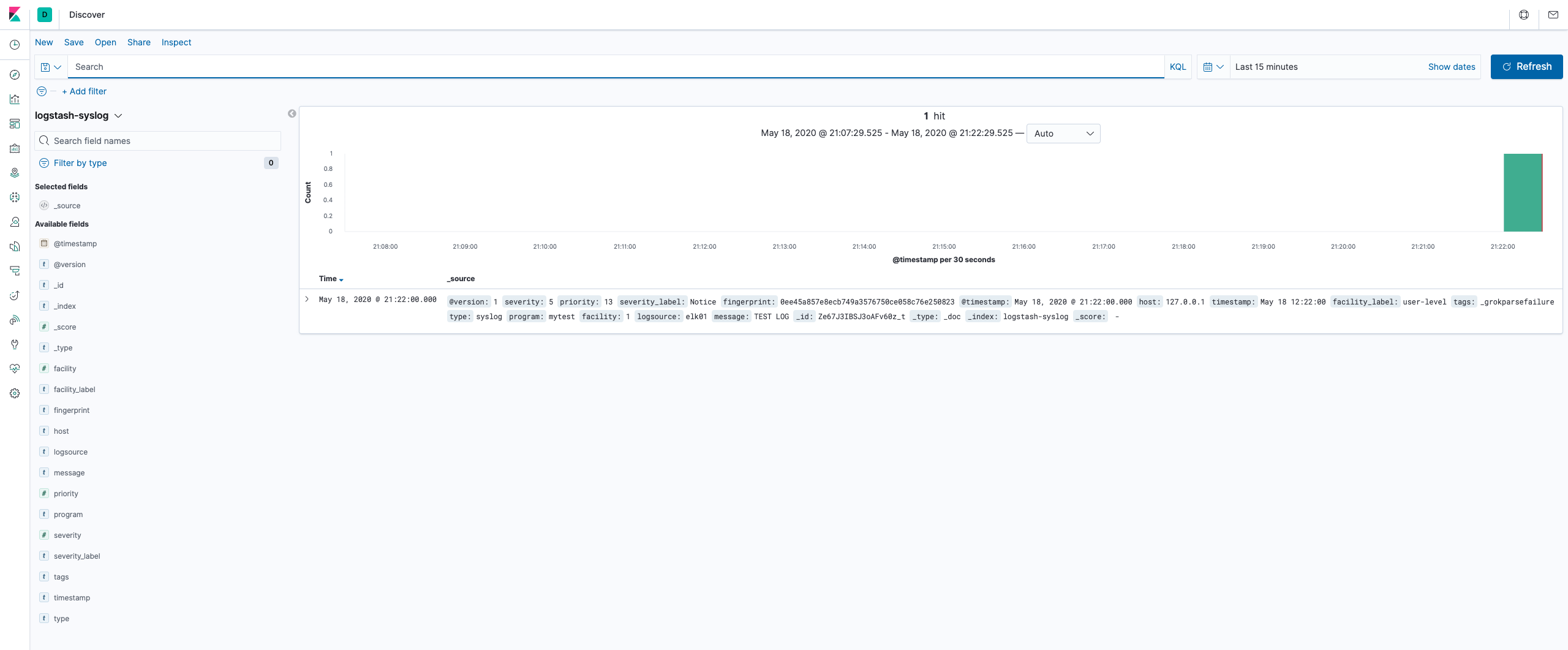Open the help menu icon
The height and width of the screenshot is (650, 1568).
point(1524,15)
